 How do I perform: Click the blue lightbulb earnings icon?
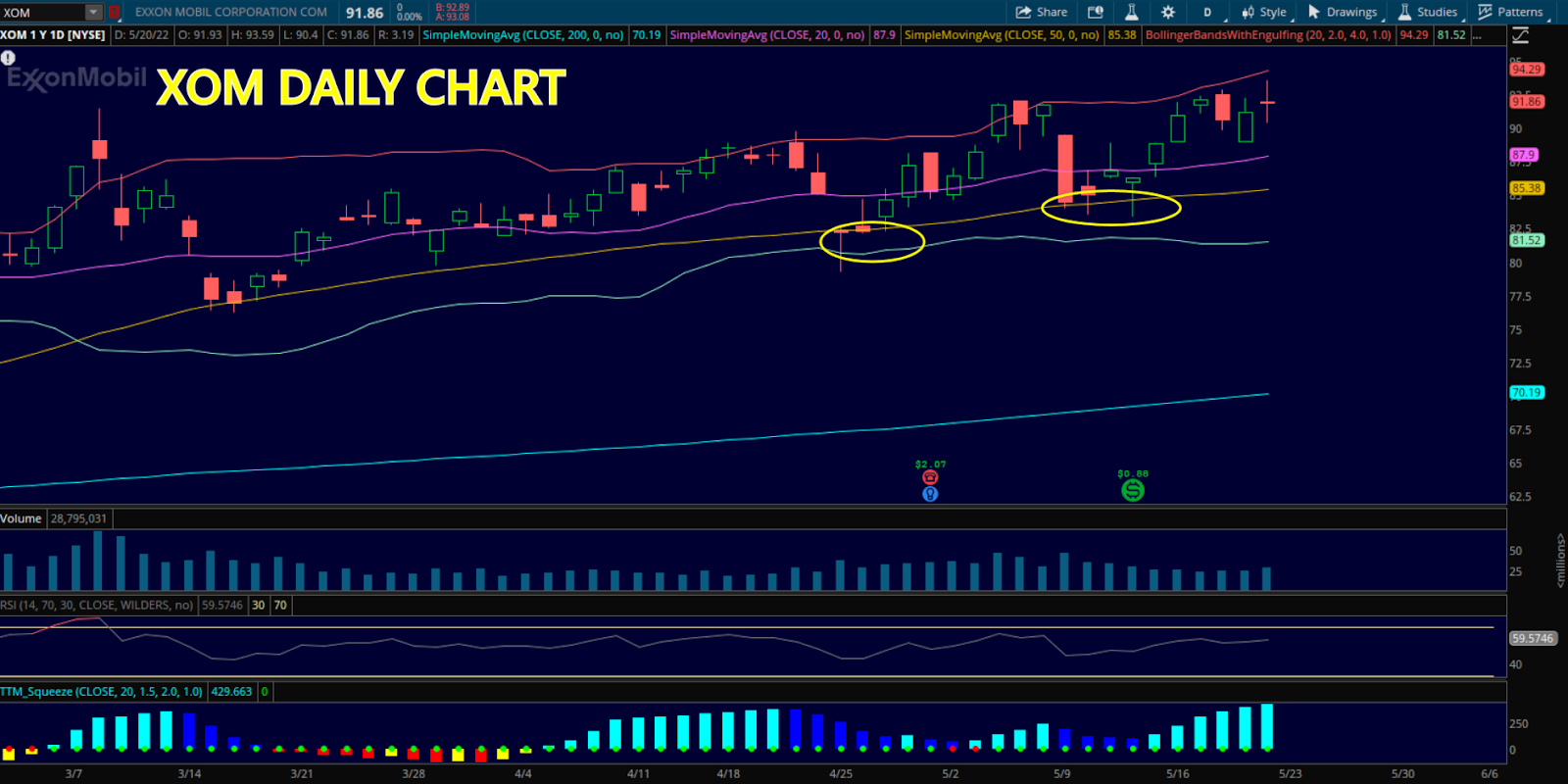click(x=930, y=494)
